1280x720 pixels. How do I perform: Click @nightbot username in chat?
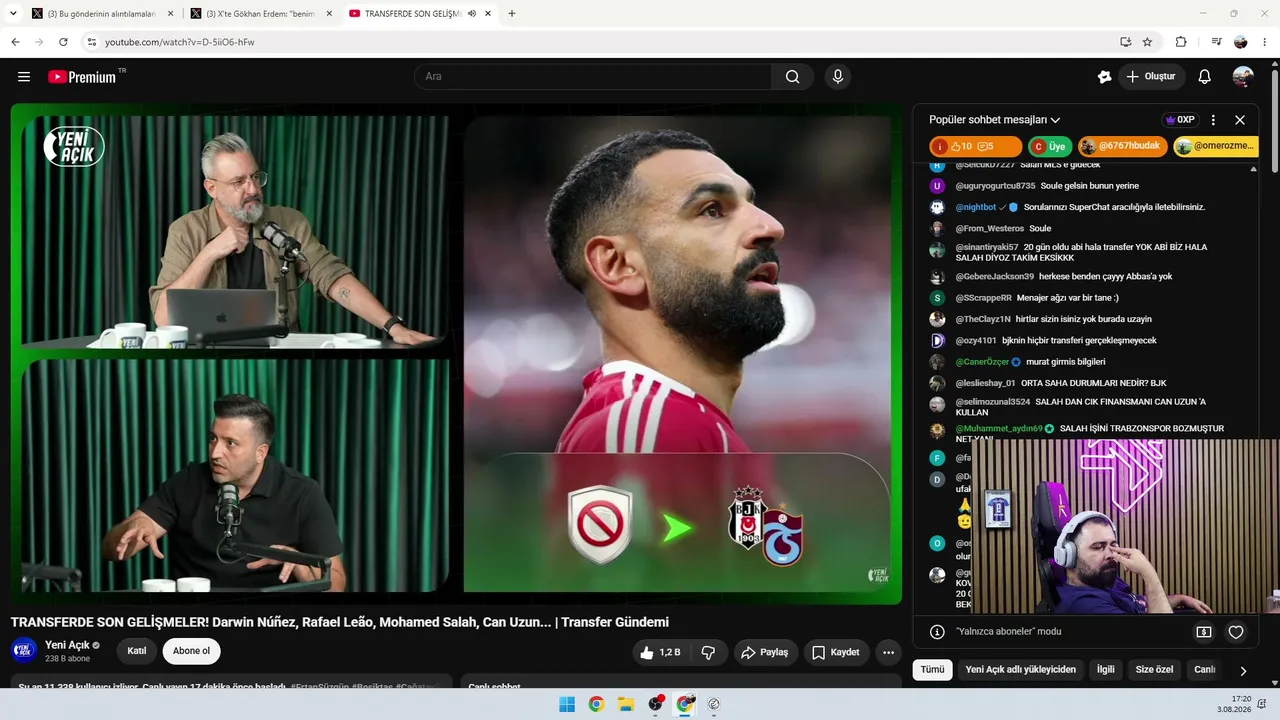click(976, 207)
